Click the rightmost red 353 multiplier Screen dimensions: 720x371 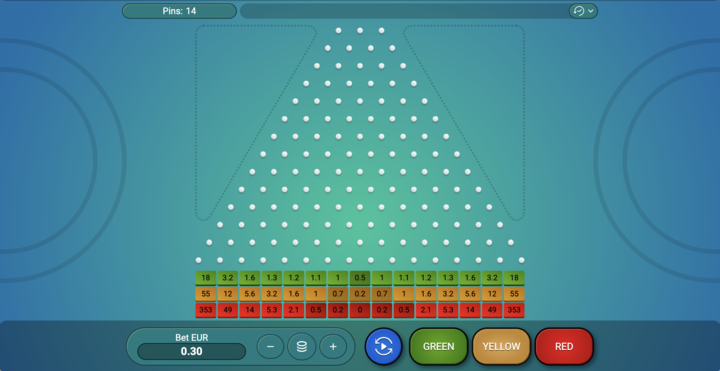coord(514,310)
